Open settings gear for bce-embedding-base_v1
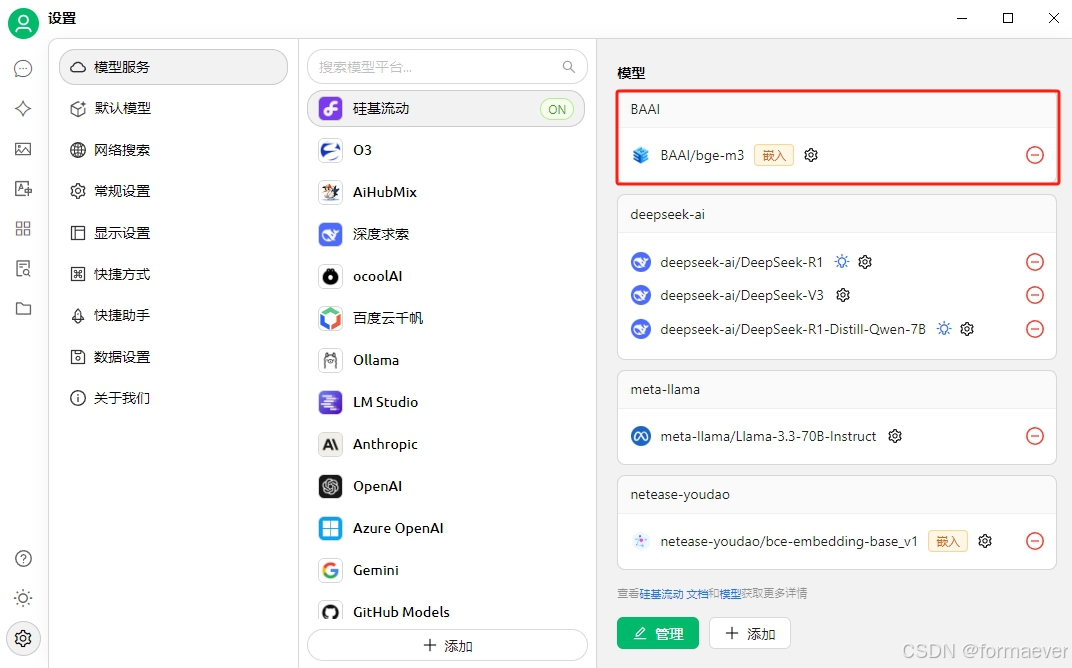This screenshot has width=1072, height=668. click(x=984, y=541)
